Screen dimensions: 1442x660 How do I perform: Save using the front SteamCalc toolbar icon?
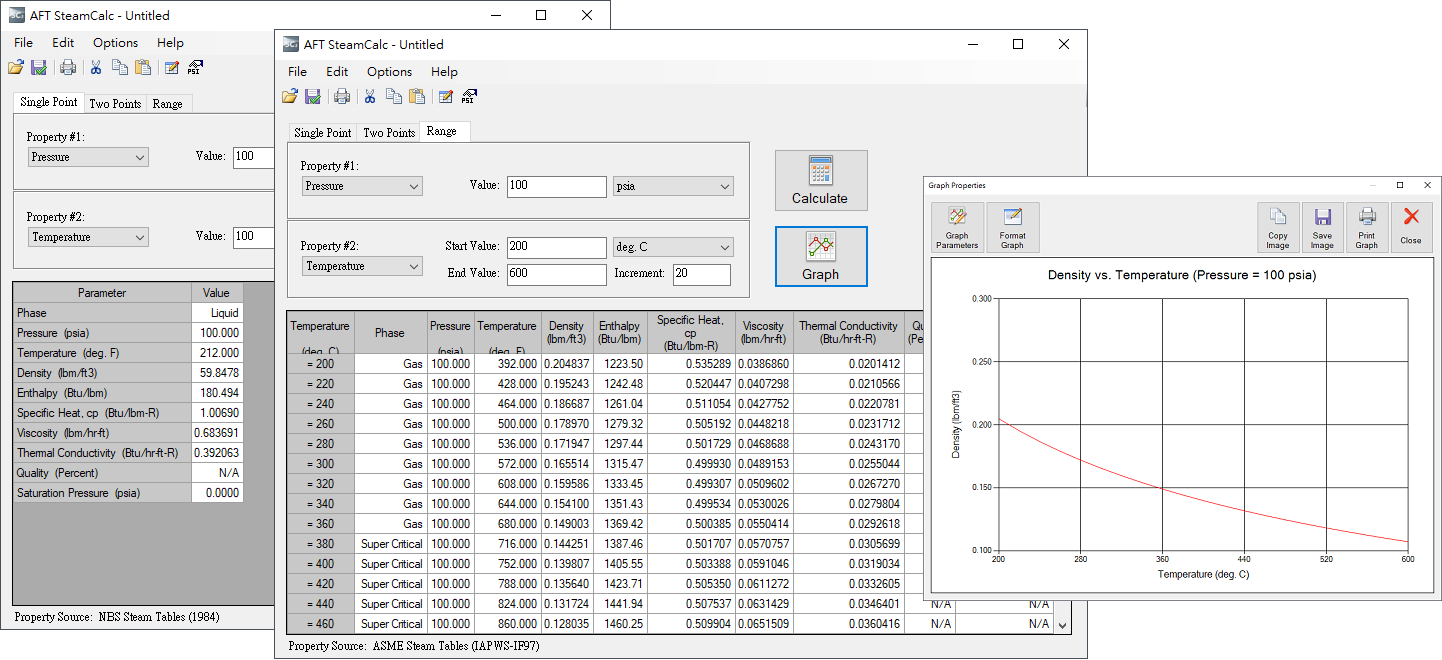313,96
